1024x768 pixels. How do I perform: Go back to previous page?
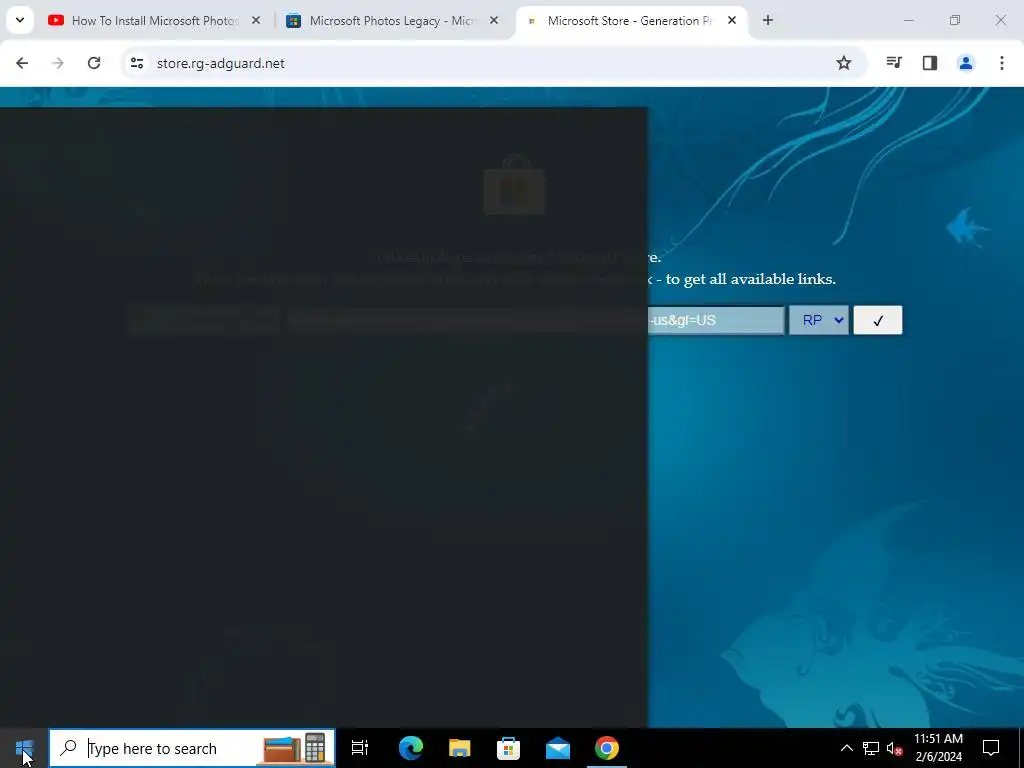click(x=22, y=63)
